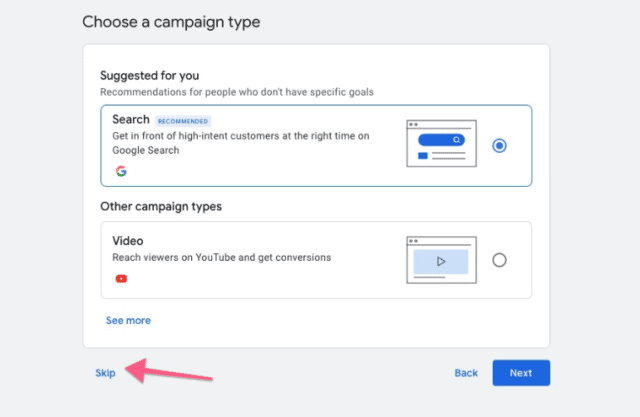Screen dimensions: 640x417
Task: Click the 'Suggested for you' heading
Action: [149, 75]
